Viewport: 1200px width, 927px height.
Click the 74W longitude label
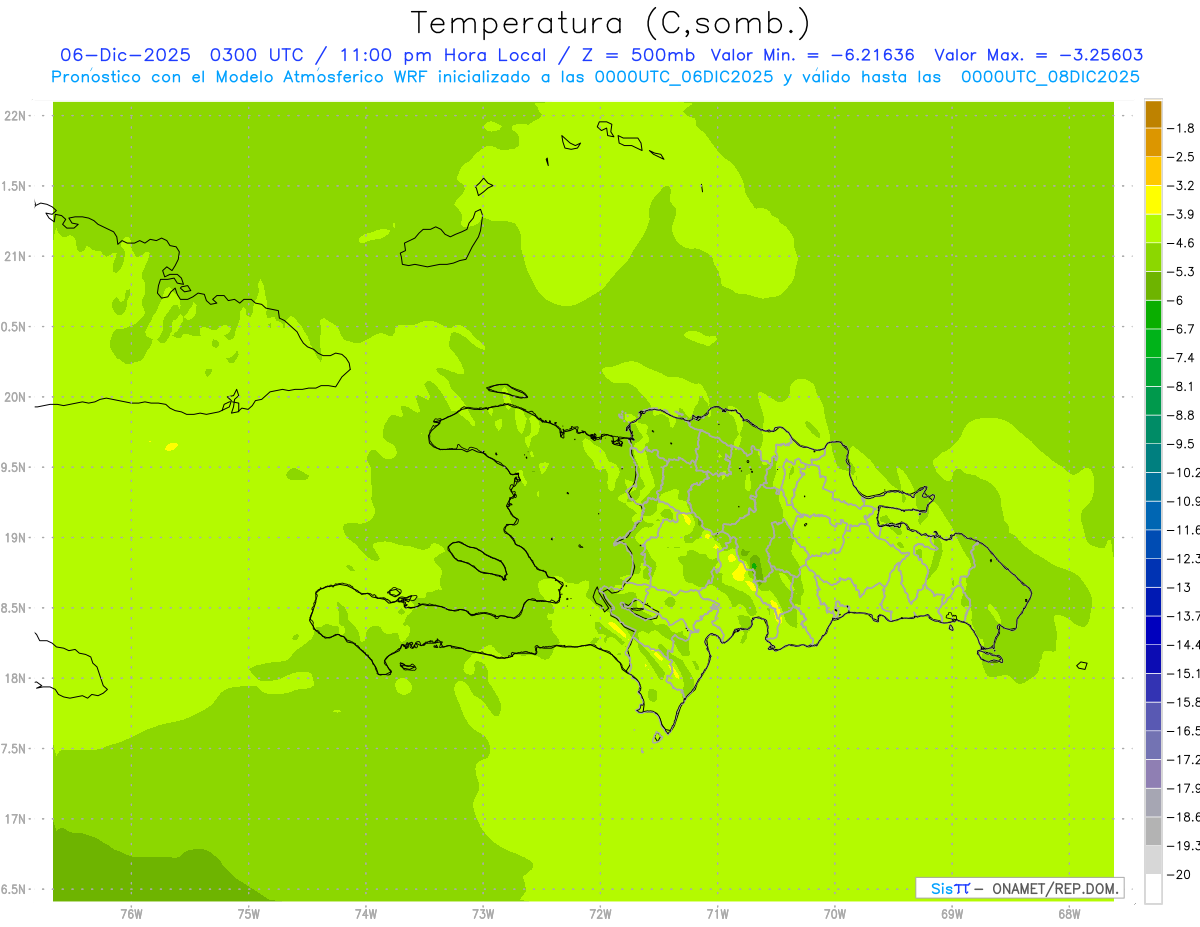[x=366, y=913]
